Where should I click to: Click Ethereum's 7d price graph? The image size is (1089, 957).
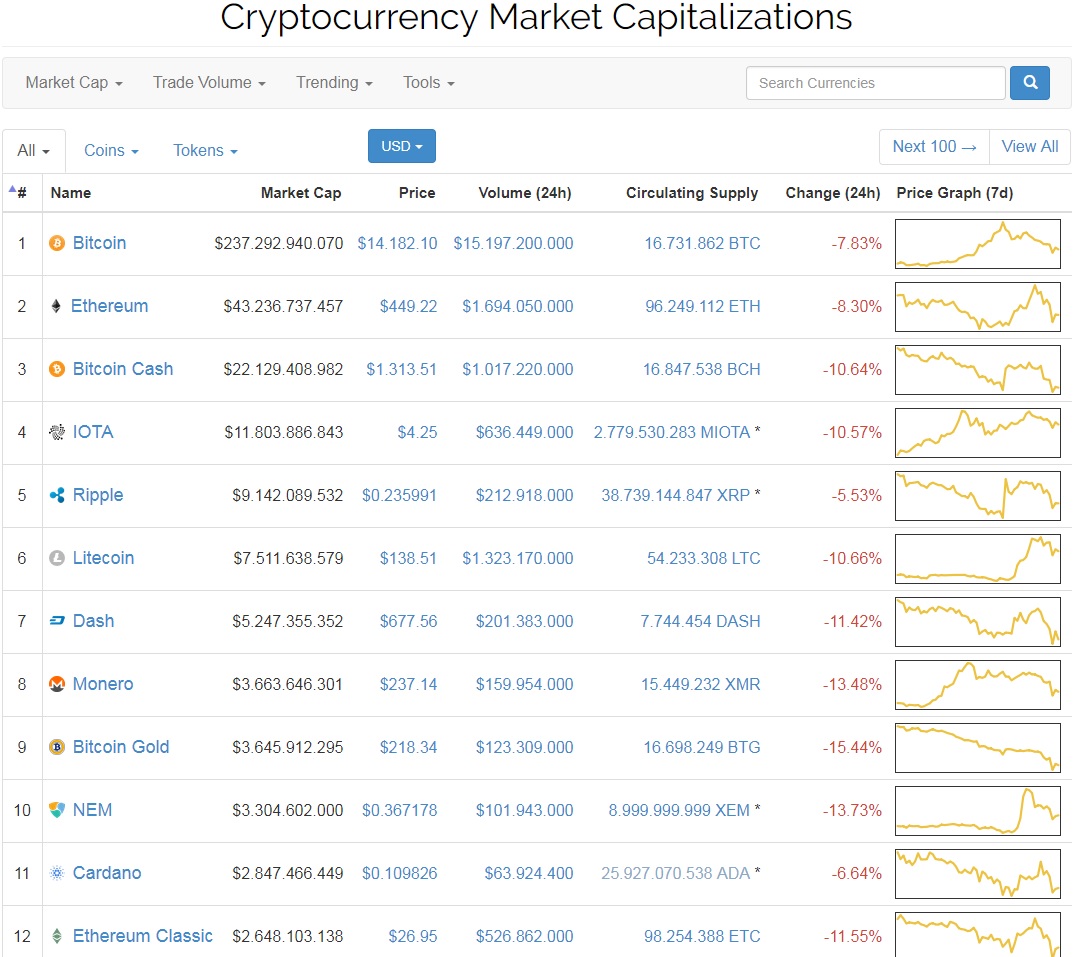(x=978, y=307)
